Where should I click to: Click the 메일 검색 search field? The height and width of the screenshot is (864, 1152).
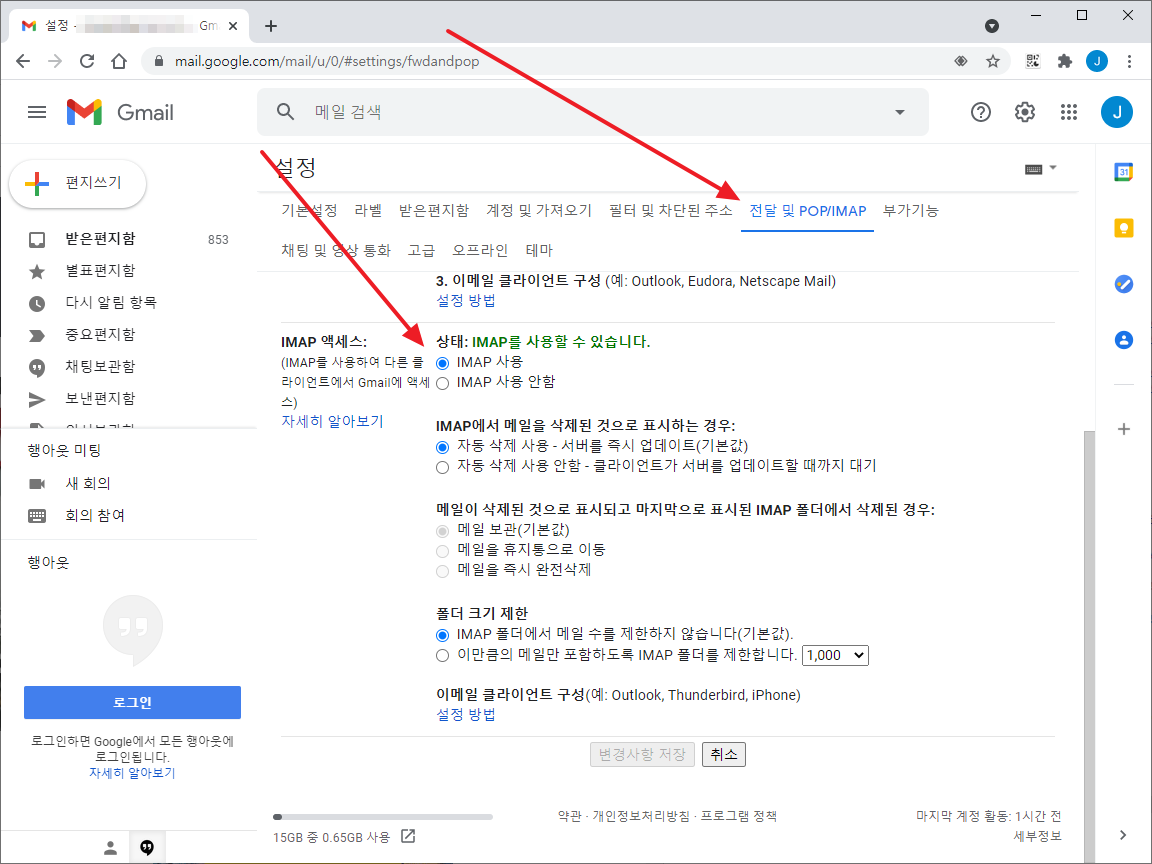tap(592, 112)
